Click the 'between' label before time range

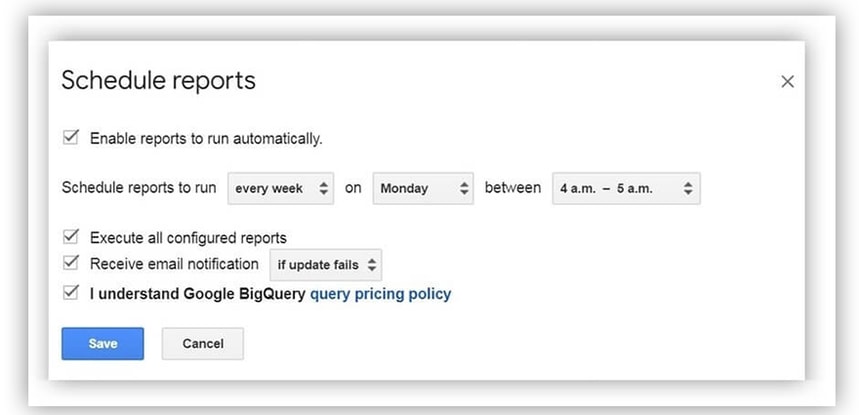pyautogui.click(x=512, y=188)
